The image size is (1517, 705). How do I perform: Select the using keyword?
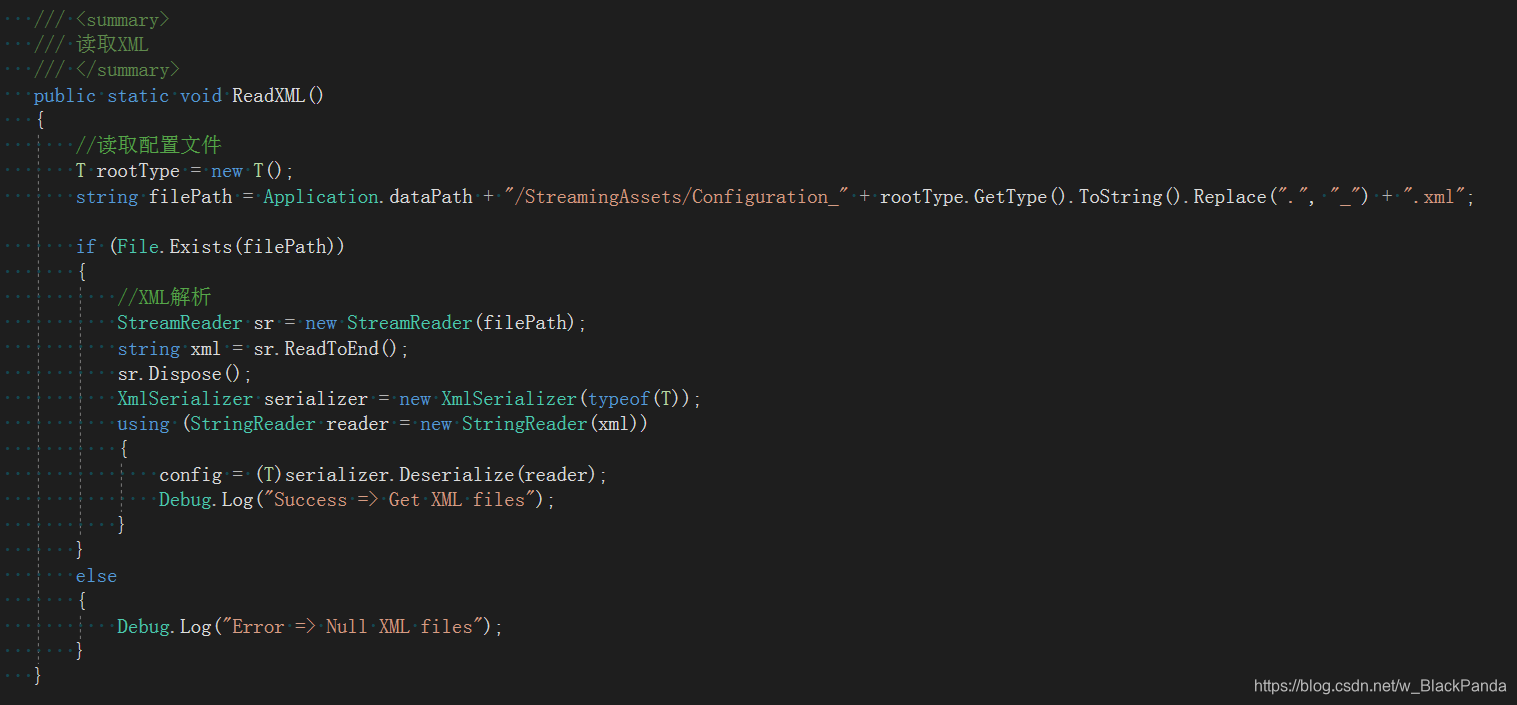(143, 423)
